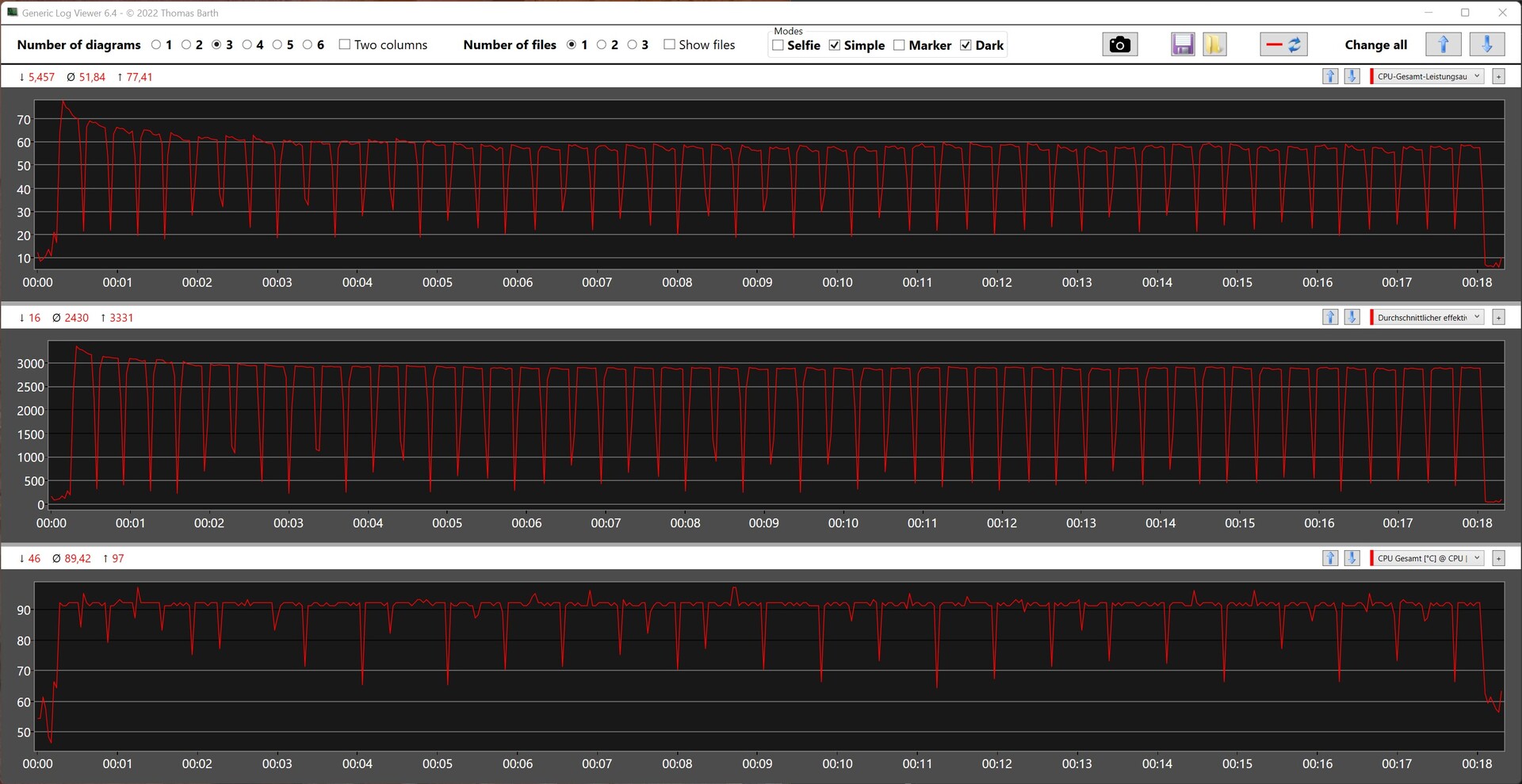Click the red line refresh button

(x=1283, y=44)
